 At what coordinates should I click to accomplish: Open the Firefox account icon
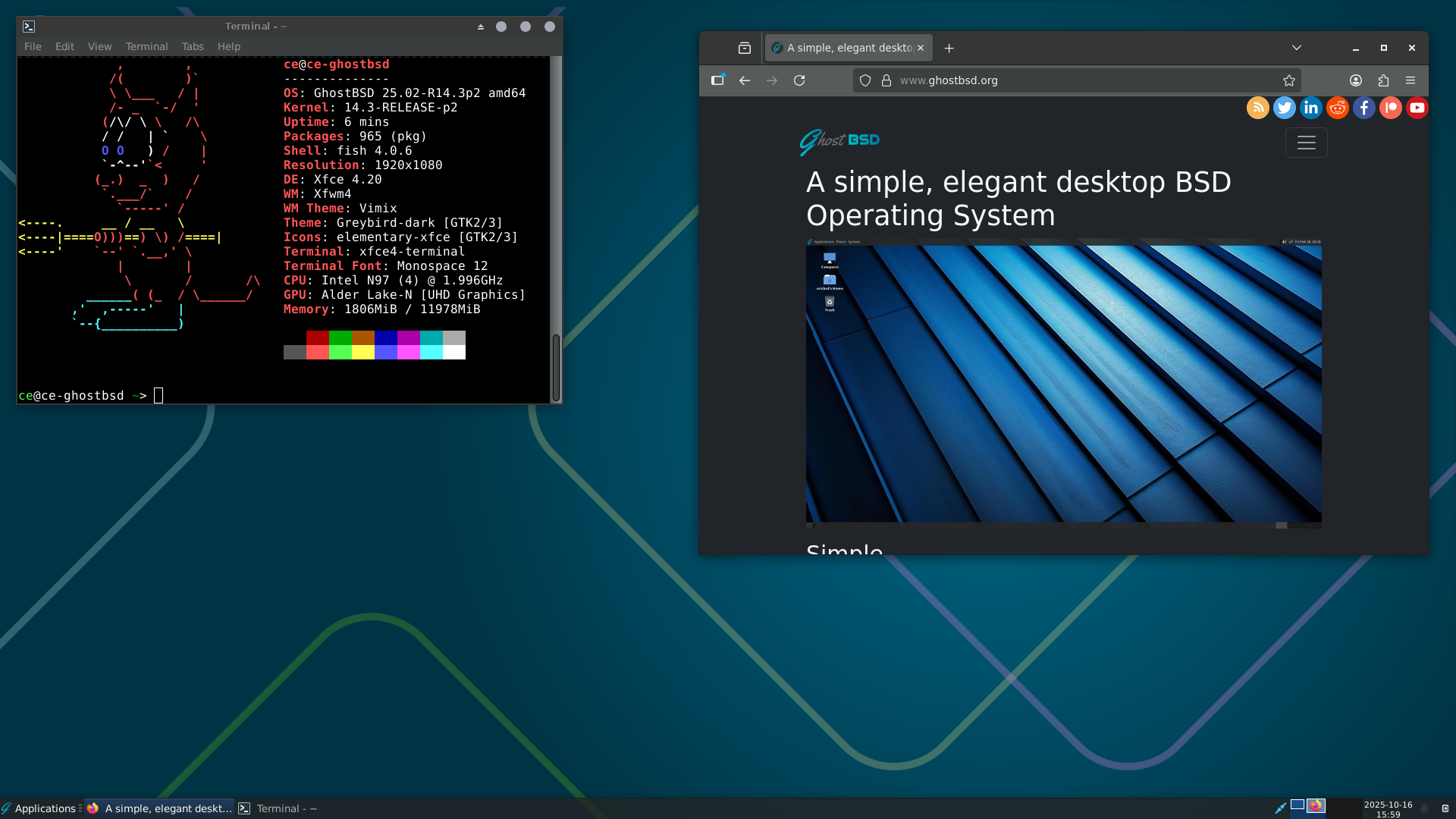pos(1356,80)
